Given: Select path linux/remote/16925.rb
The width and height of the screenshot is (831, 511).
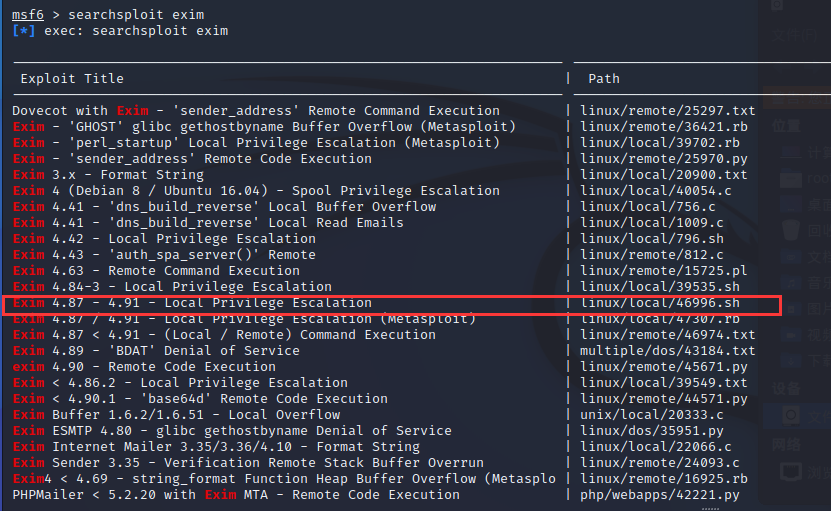Looking at the screenshot, I should [664, 479].
